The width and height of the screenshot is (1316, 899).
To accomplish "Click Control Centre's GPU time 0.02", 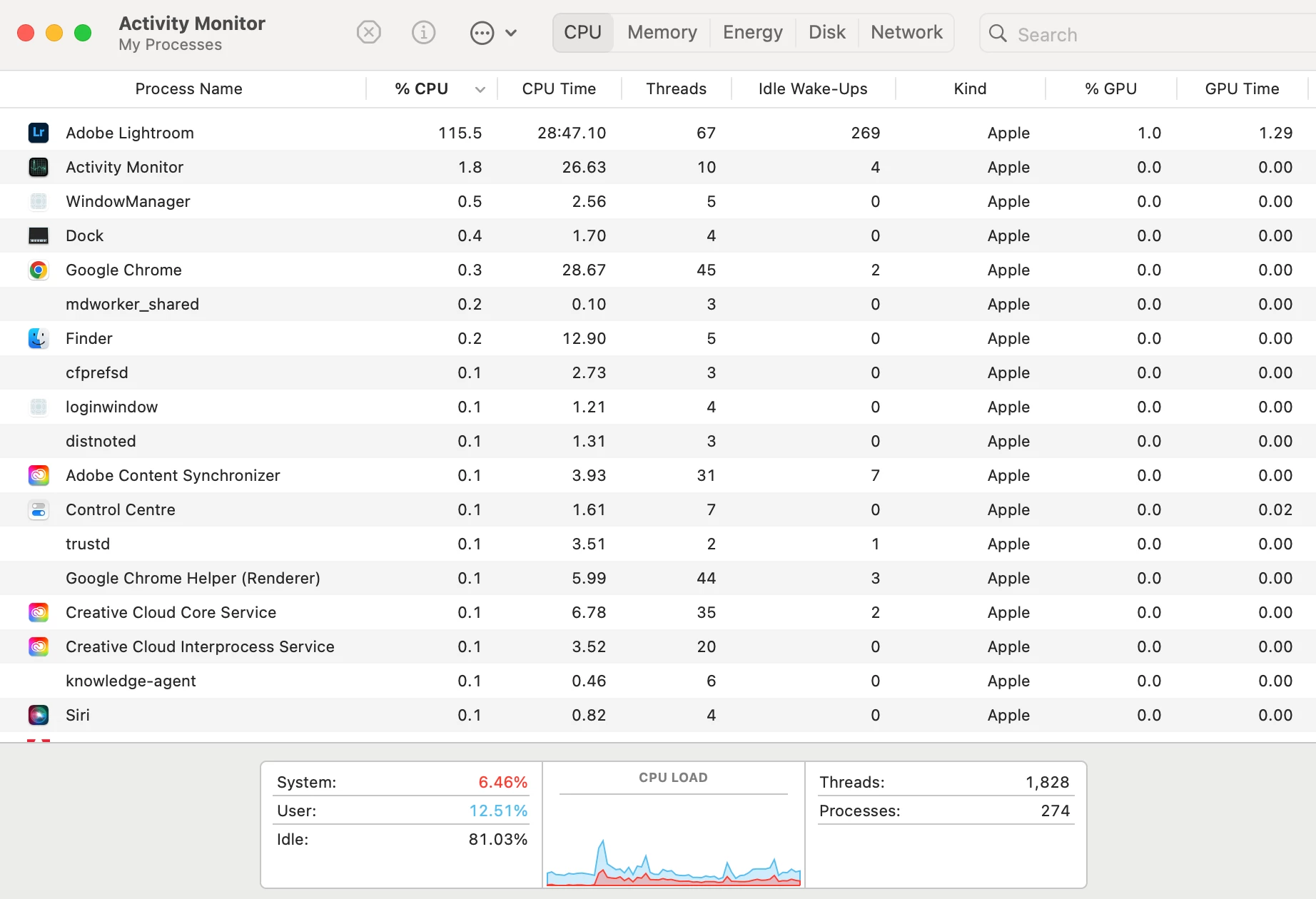I will tap(1276, 509).
